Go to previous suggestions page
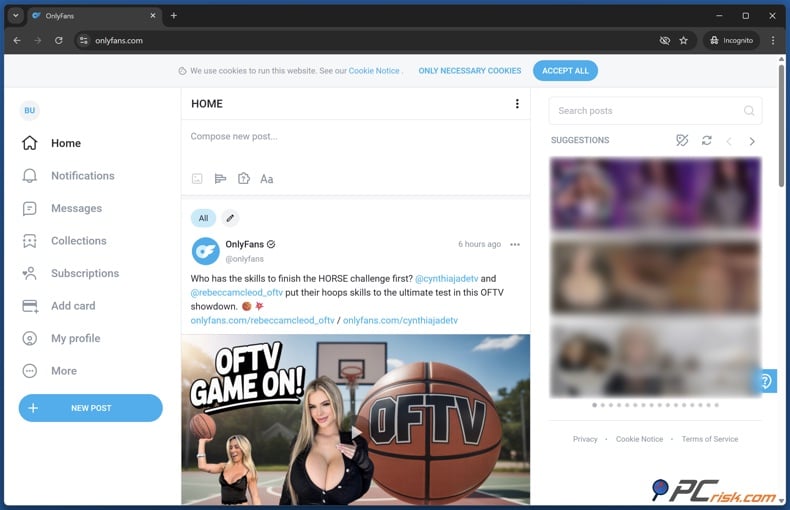This screenshot has width=790, height=510. [x=729, y=142]
